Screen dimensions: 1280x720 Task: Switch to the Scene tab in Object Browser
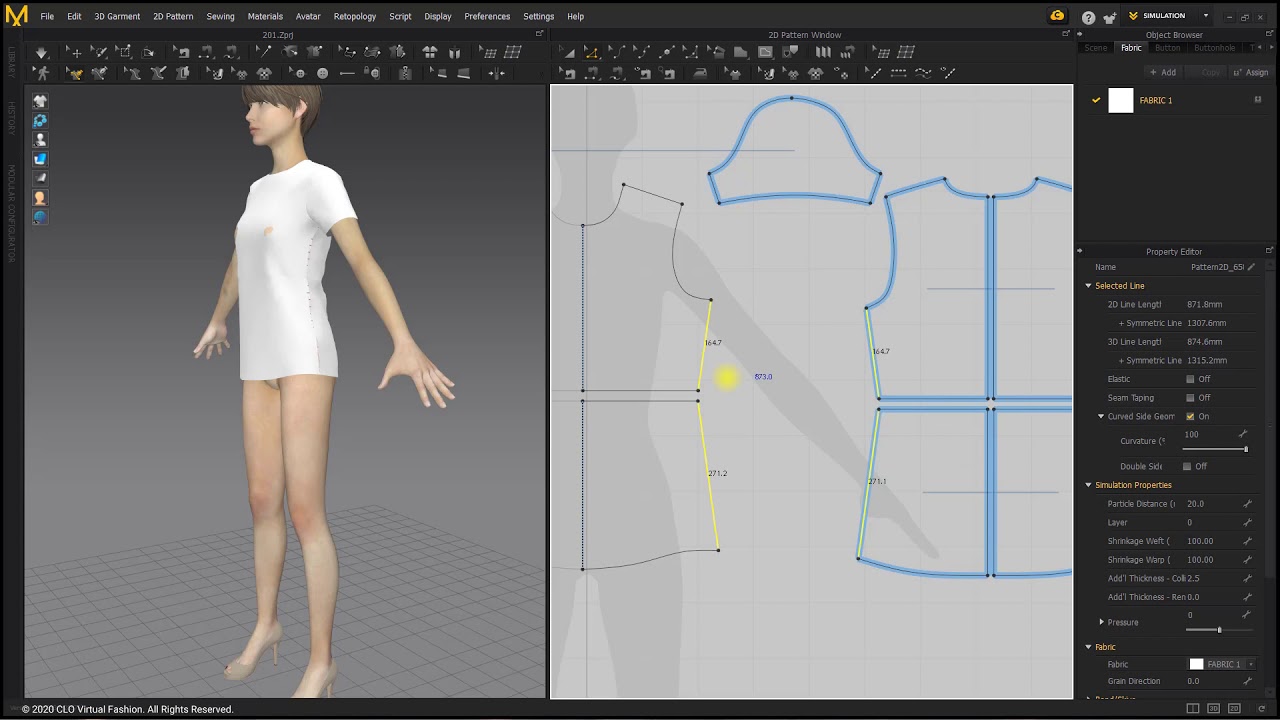pyautogui.click(x=1096, y=48)
